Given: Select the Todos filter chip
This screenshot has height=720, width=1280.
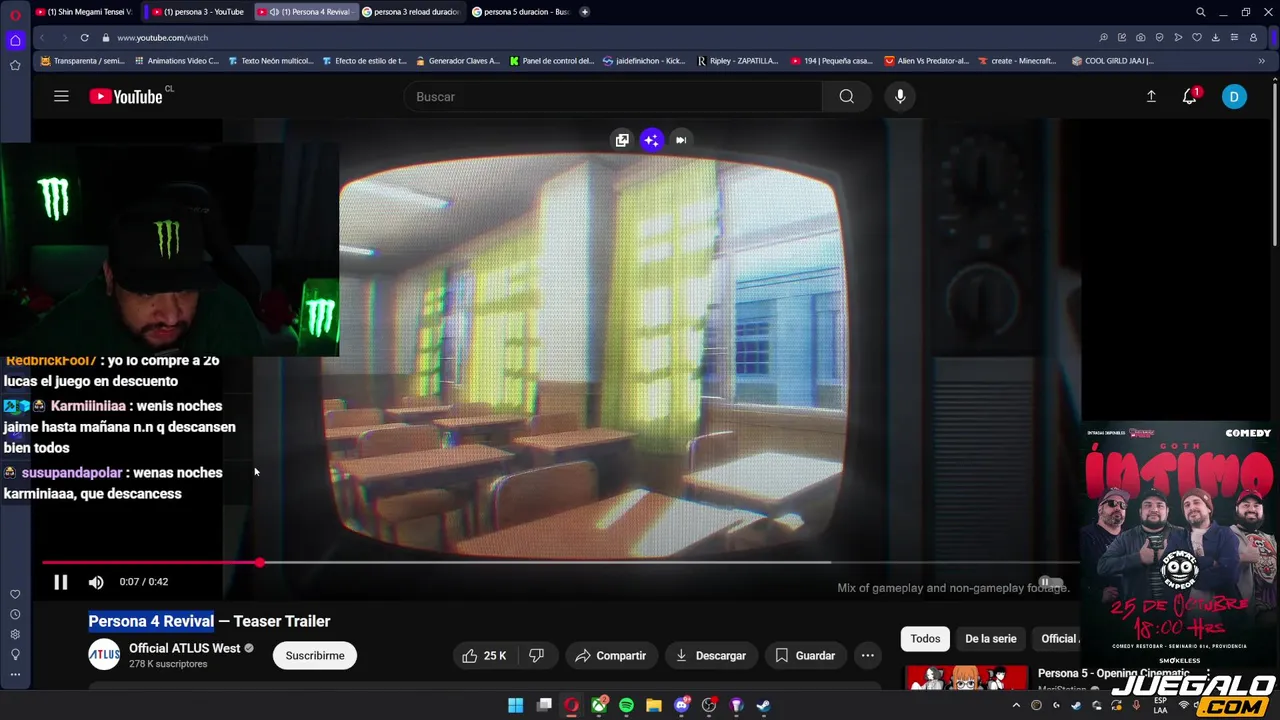Looking at the screenshot, I should click(x=925, y=638).
